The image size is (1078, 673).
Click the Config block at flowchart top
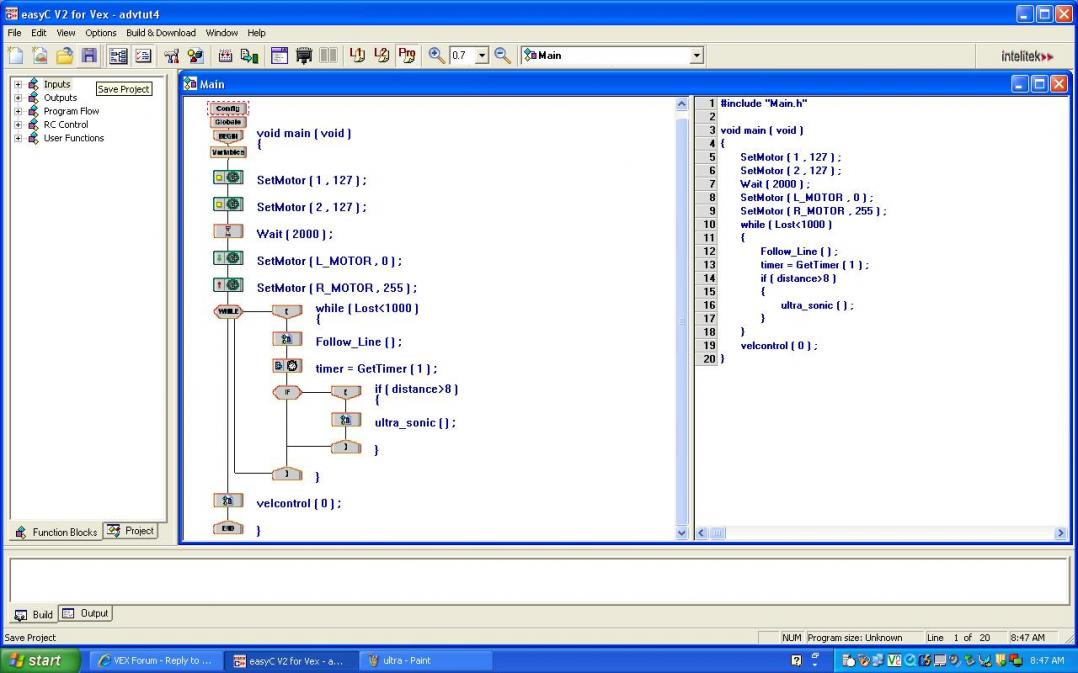228,108
